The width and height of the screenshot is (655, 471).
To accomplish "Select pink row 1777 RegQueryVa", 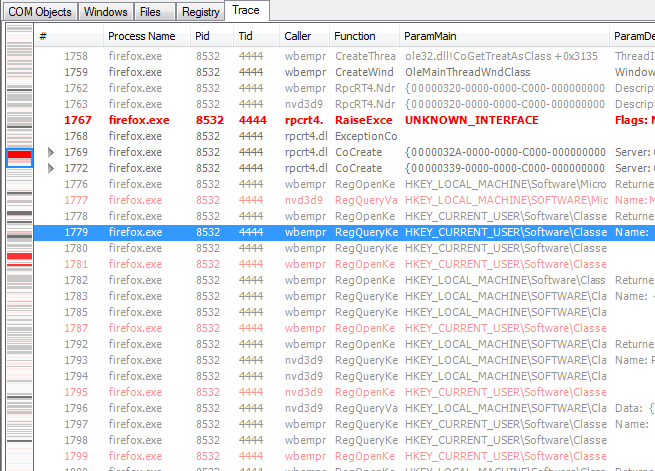I will coord(344,200).
